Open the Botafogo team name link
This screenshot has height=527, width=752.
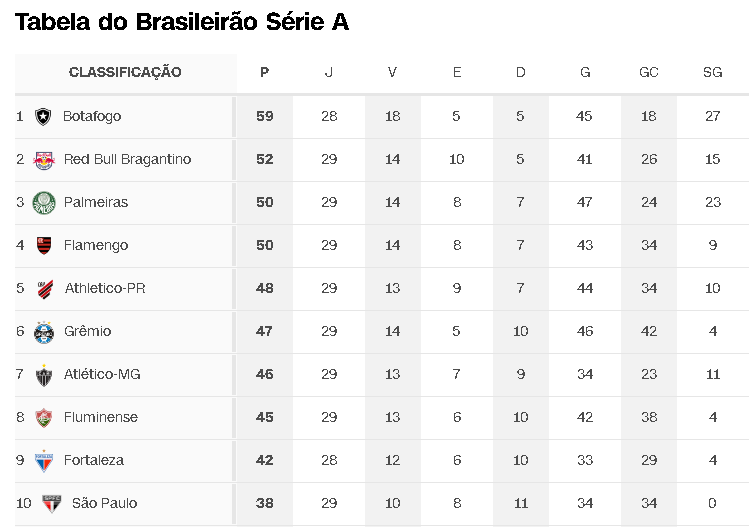(92, 117)
